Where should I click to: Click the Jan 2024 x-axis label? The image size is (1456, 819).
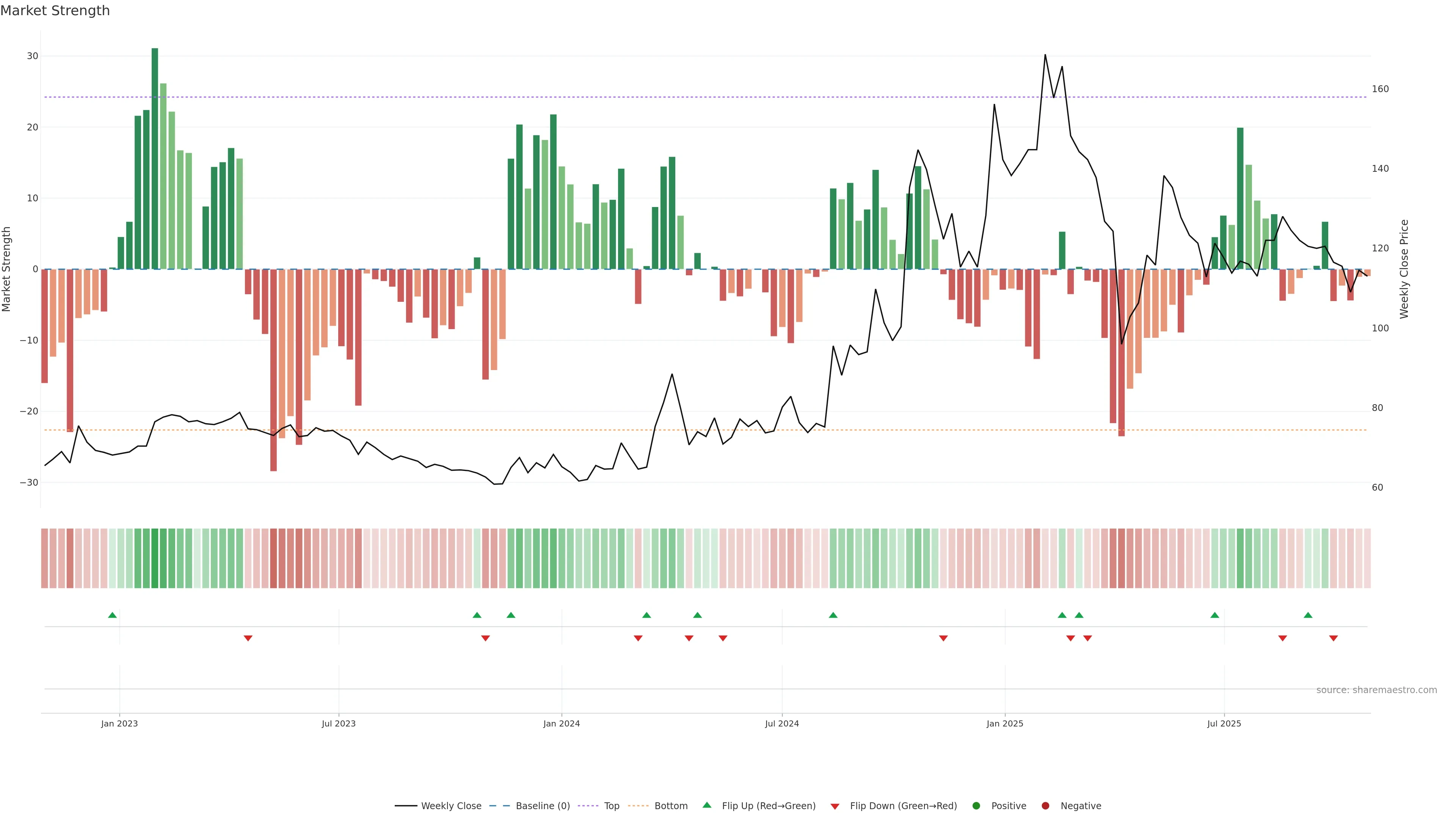point(561,723)
